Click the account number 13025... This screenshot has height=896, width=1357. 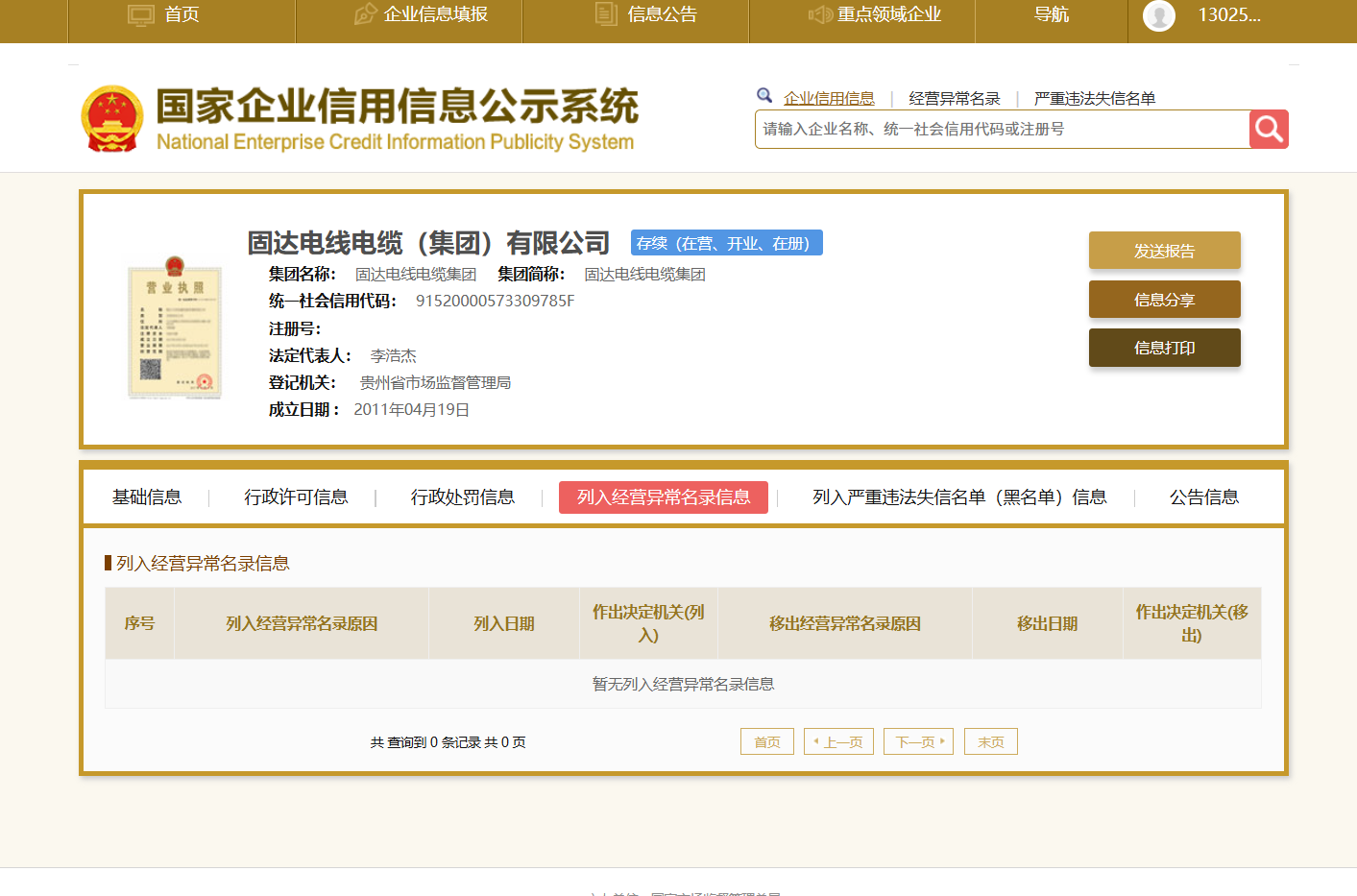tap(1229, 14)
